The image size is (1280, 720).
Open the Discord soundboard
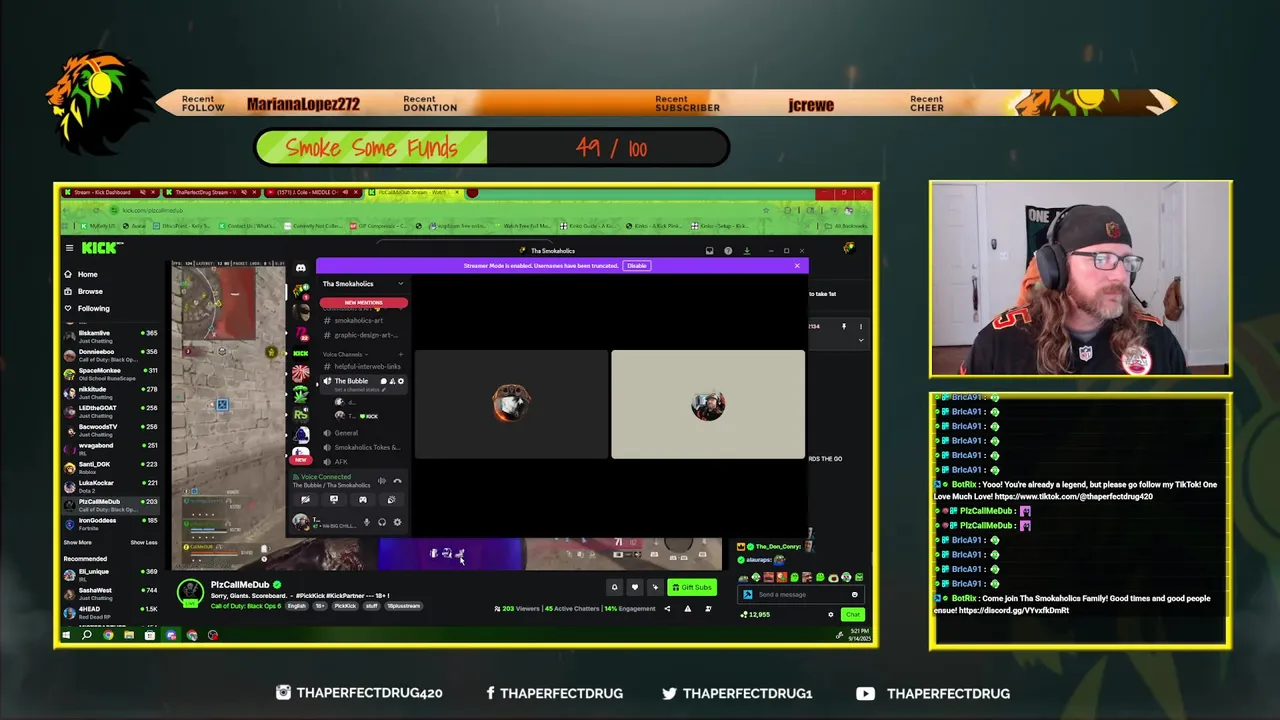tap(391, 500)
